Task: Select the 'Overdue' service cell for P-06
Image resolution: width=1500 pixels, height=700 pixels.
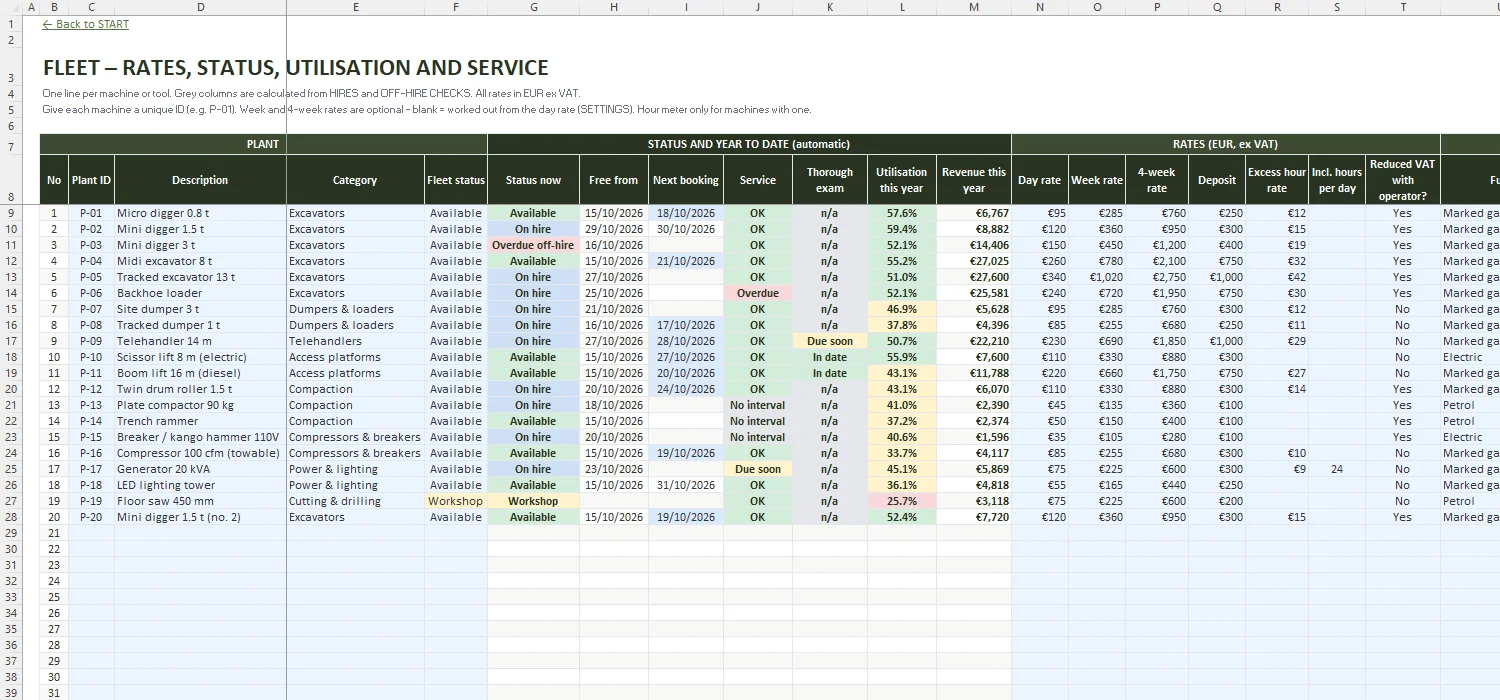Action: (757, 293)
